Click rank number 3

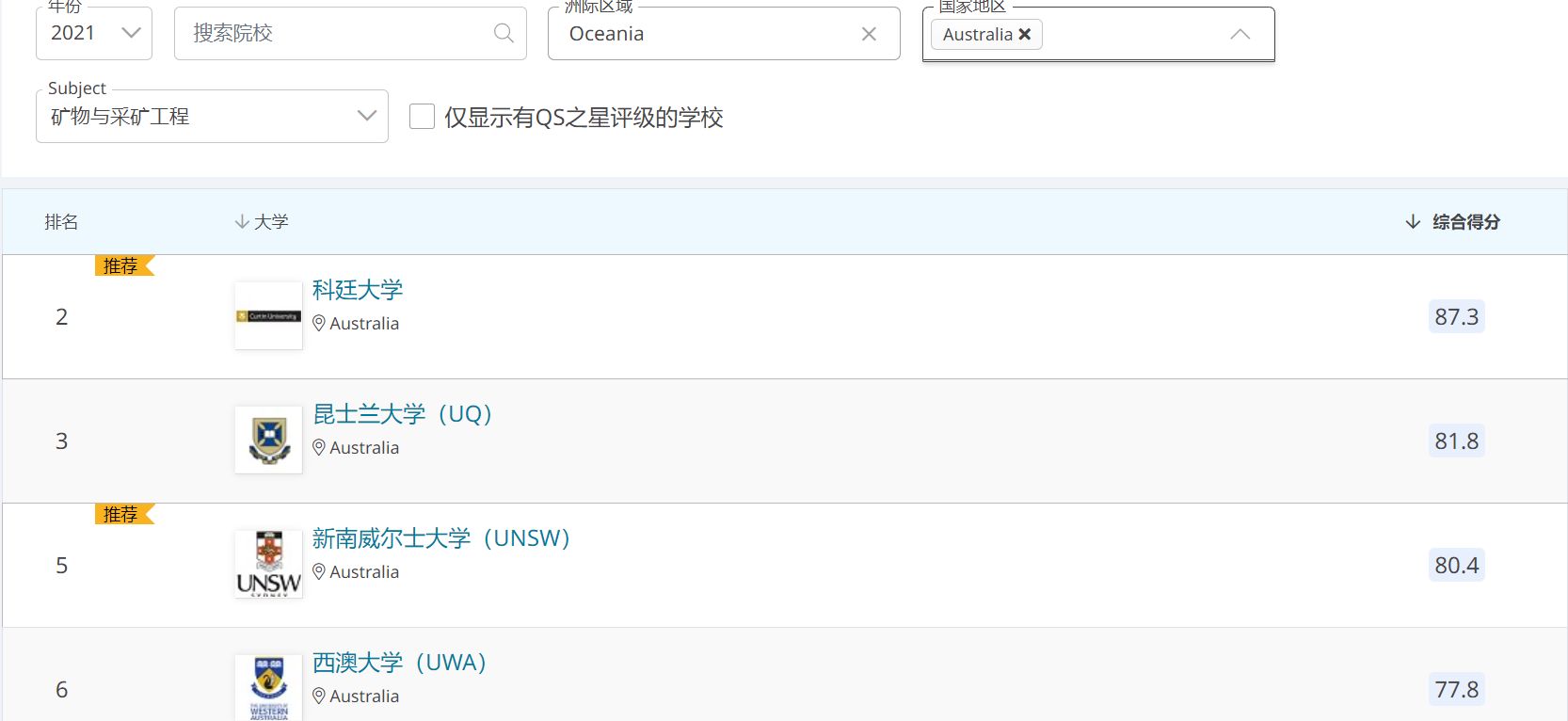(61, 441)
